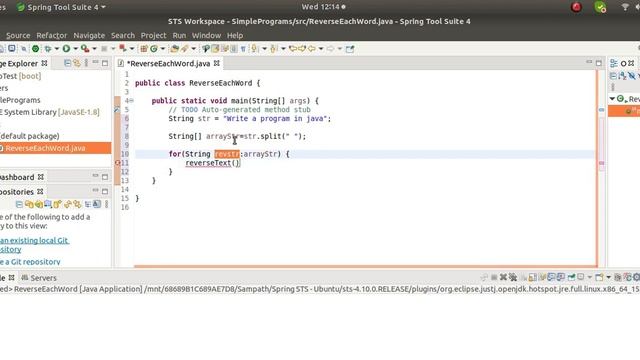Screen dimensions: 640x360
Task: Click Remove Launch (X) in Console toolbar
Action: 503,278
